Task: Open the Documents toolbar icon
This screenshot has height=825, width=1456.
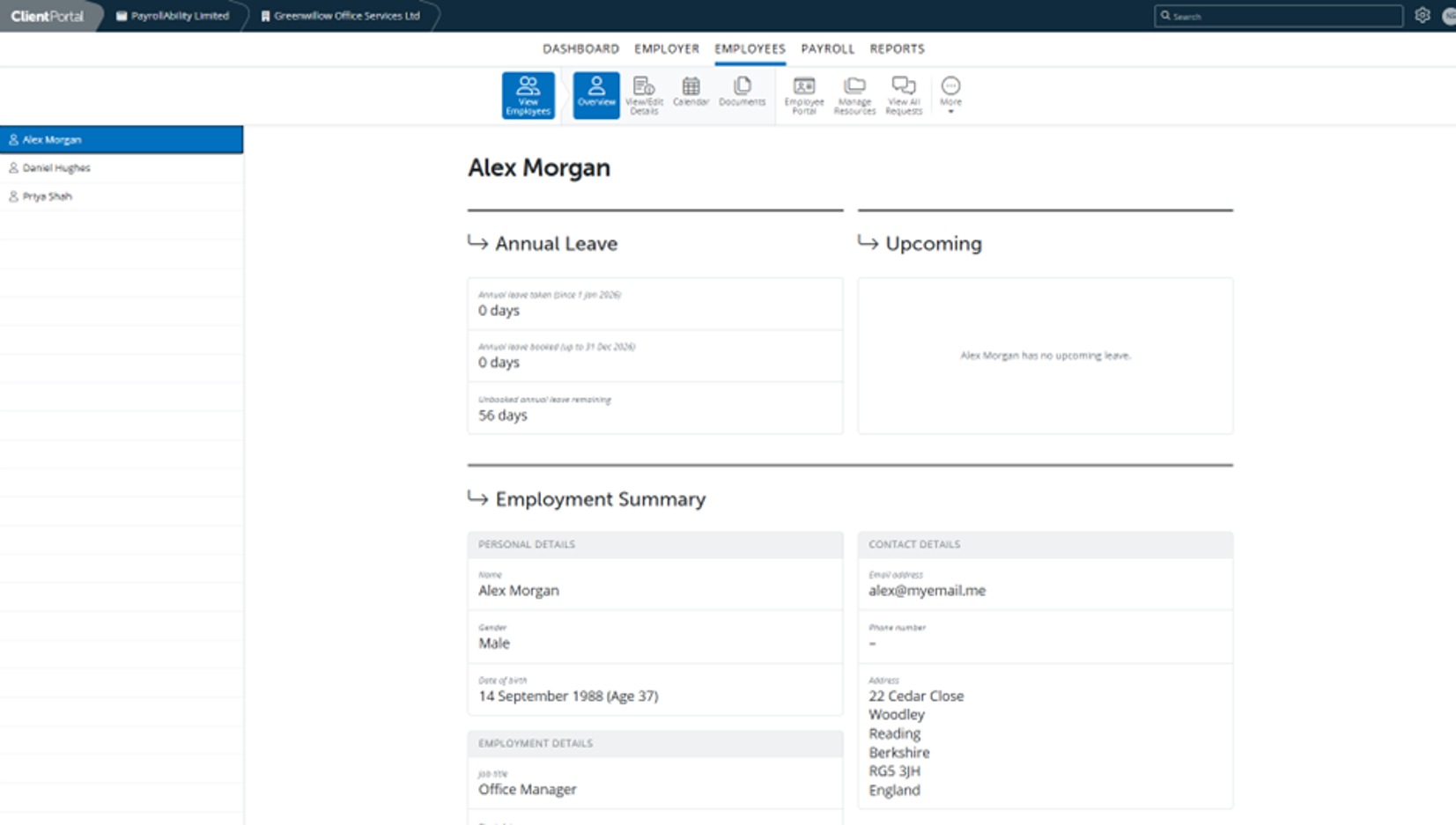Action: pyautogui.click(x=742, y=92)
